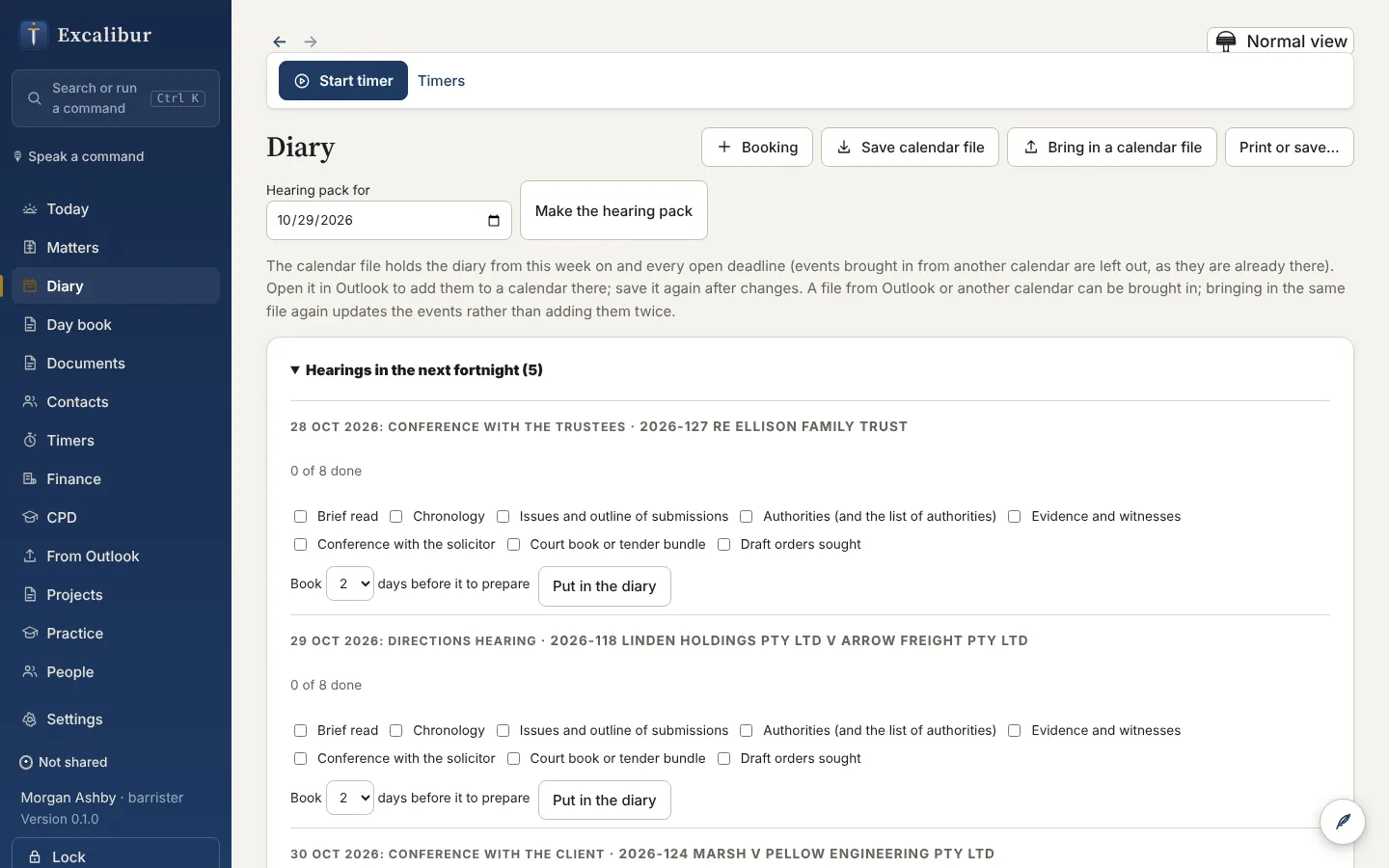Image resolution: width=1389 pixels, height=868 pixels.
Task: Open the search or run command box
Action: tap(116, 98)
